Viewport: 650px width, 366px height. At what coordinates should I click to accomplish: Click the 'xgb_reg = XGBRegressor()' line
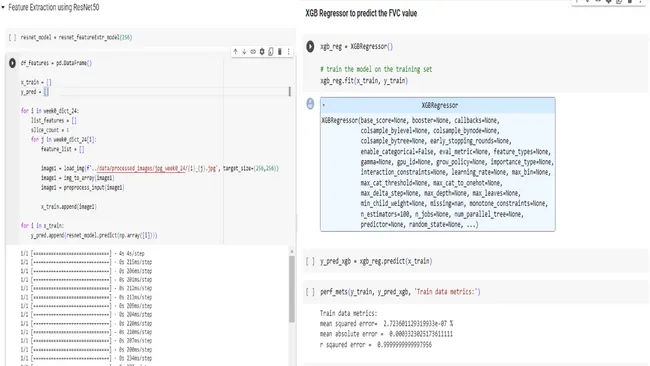coord(357,46)
